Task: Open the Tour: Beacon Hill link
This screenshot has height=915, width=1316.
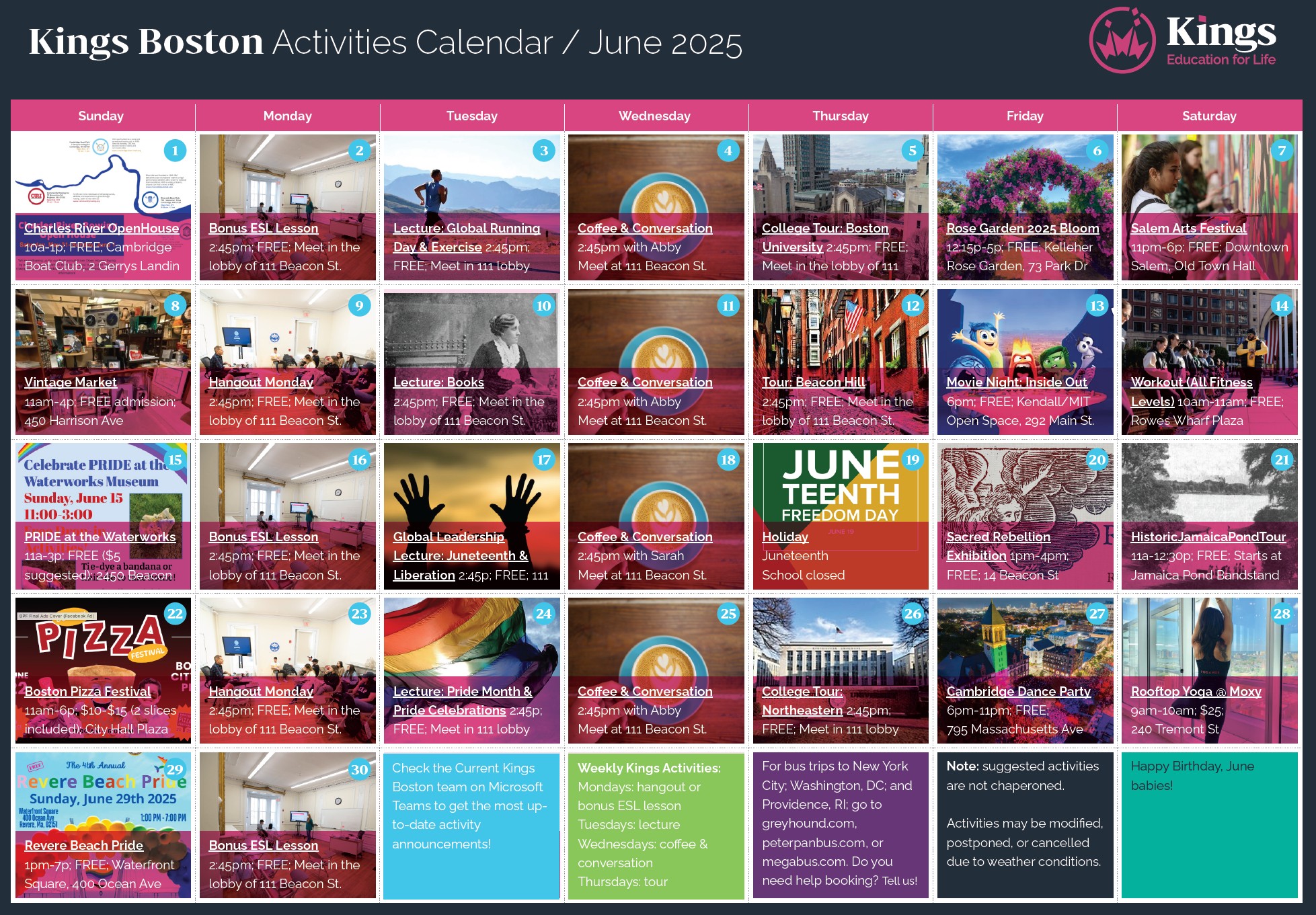Action: pyautogui.click(x=814, y=382)
